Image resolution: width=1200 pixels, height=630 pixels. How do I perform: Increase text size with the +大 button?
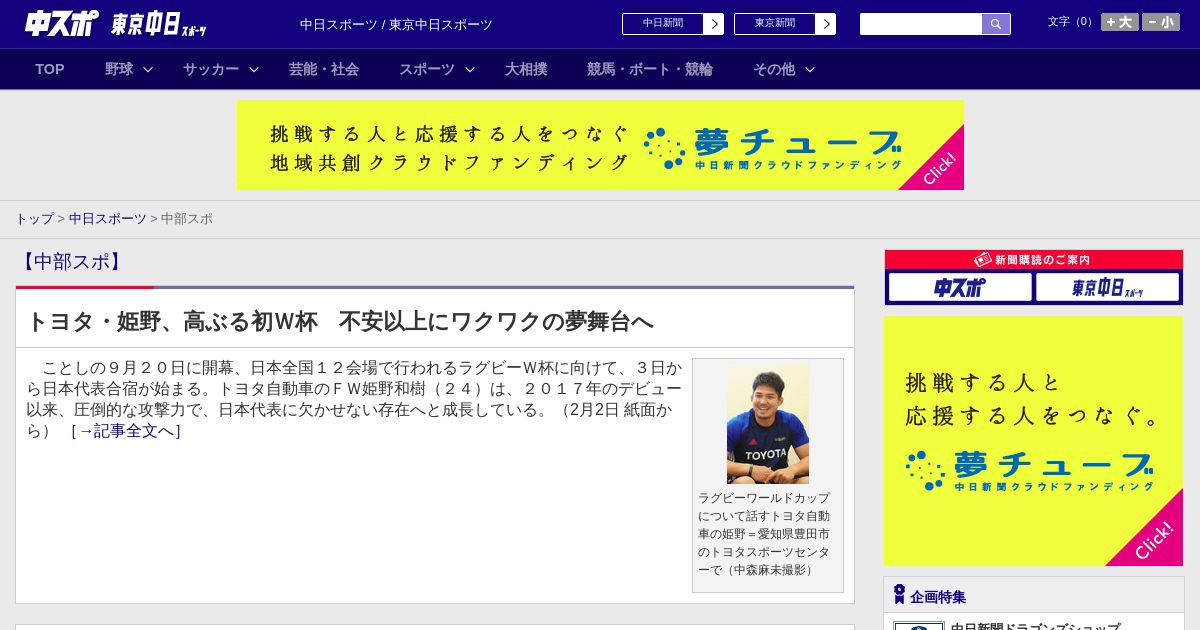tap(1120, 22)
